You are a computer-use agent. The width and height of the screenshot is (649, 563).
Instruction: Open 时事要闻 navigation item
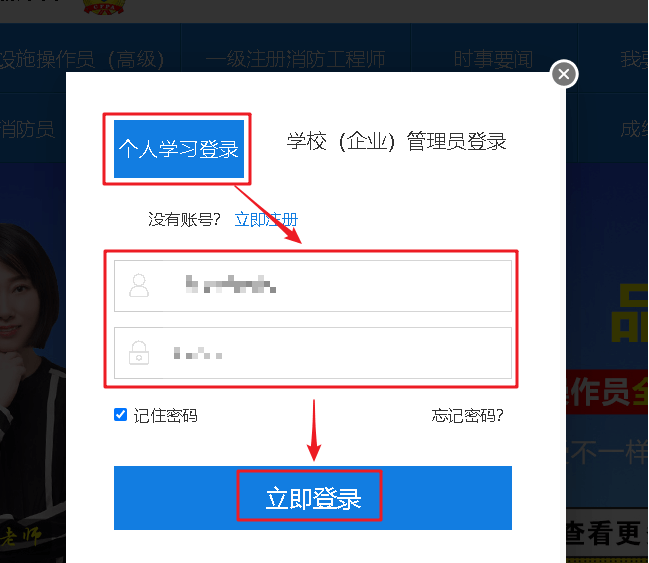coord(493,59)
